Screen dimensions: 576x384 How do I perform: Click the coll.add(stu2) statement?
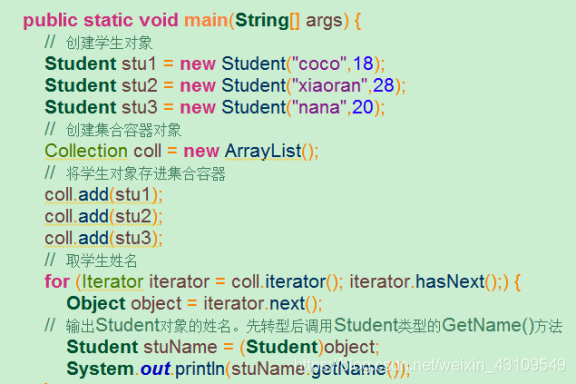click(x=103, y=216)
